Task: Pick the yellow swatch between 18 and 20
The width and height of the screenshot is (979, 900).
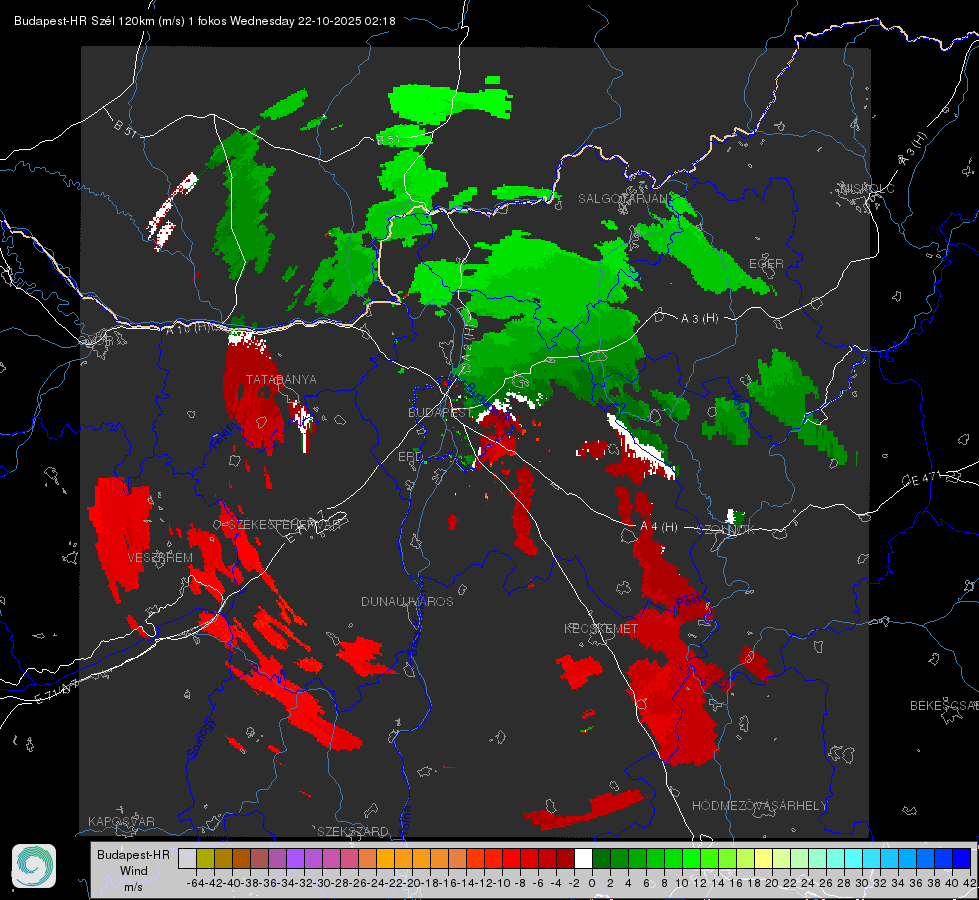Action: click(x=764, y=858)
